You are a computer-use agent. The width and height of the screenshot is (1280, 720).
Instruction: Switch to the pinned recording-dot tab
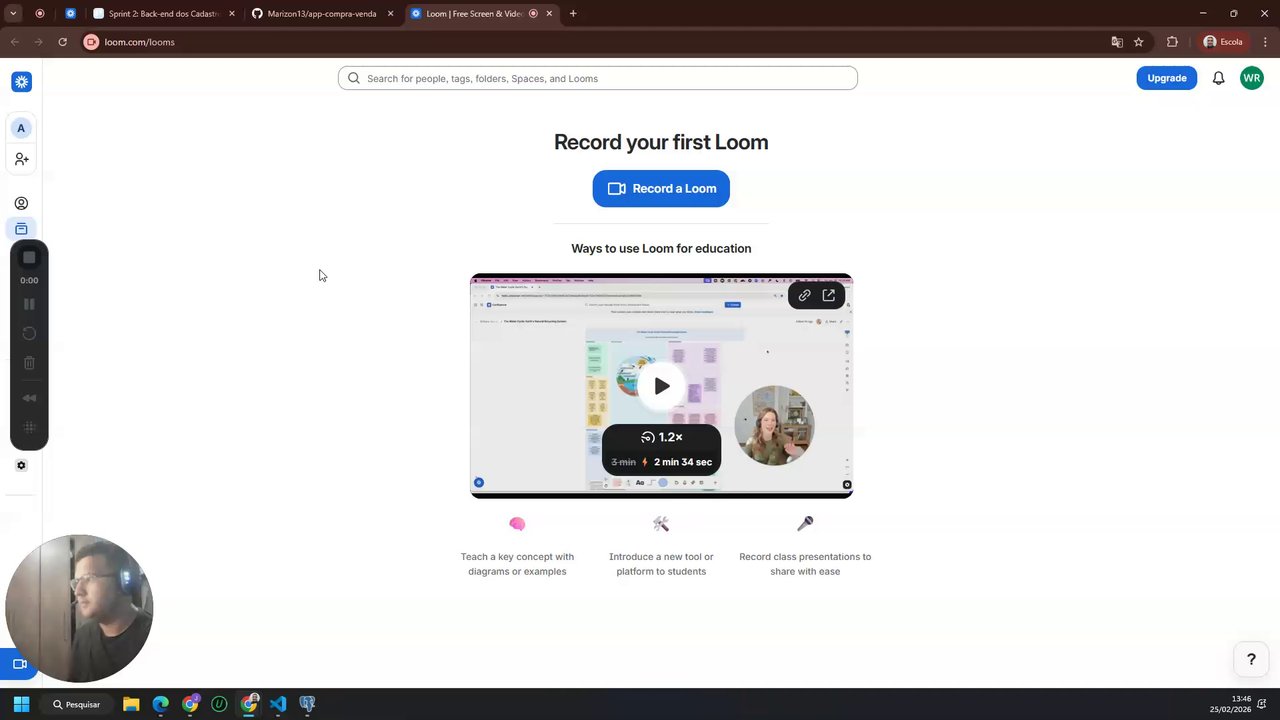coord(40,14)
